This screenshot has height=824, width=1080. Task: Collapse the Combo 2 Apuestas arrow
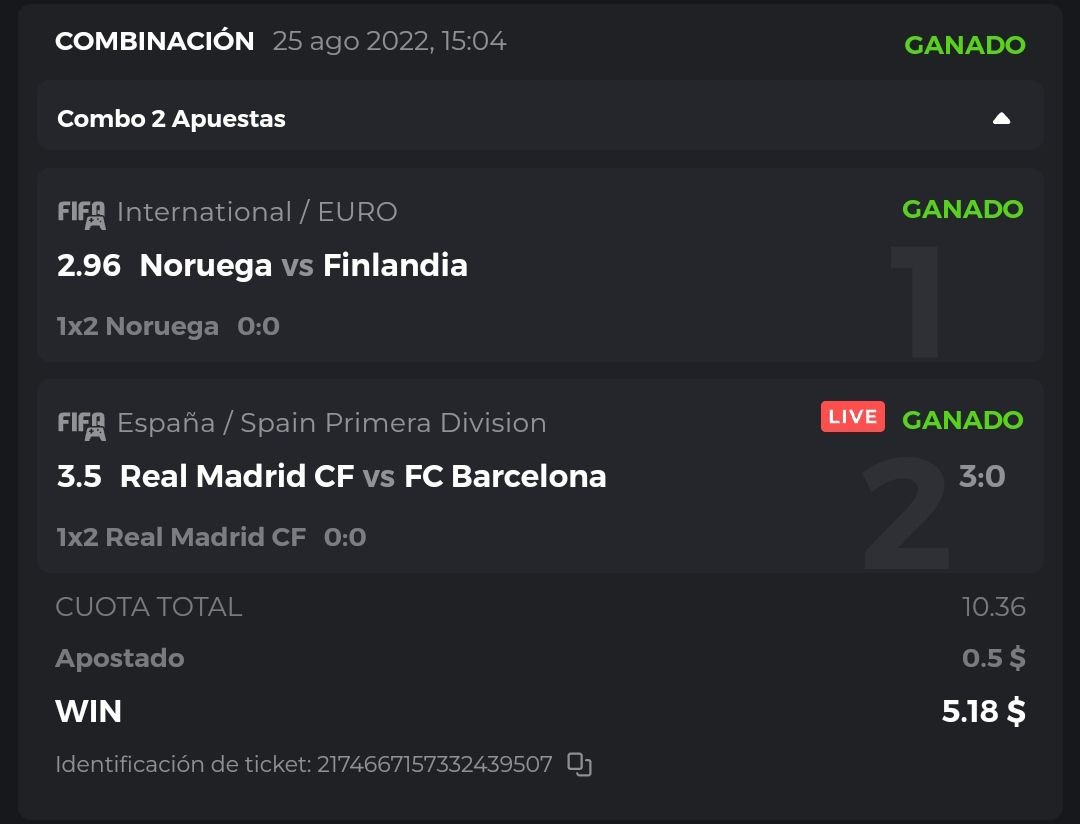click(x=1001, y=119)
